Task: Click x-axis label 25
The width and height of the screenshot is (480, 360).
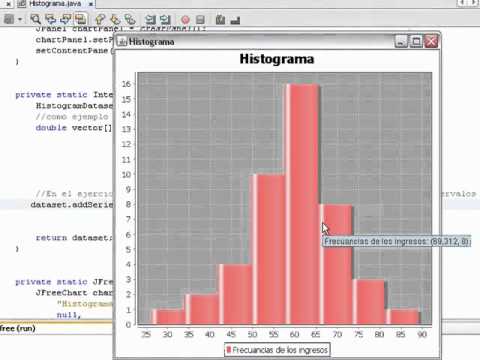Action: pyautogui.click(x=146, y=334)
